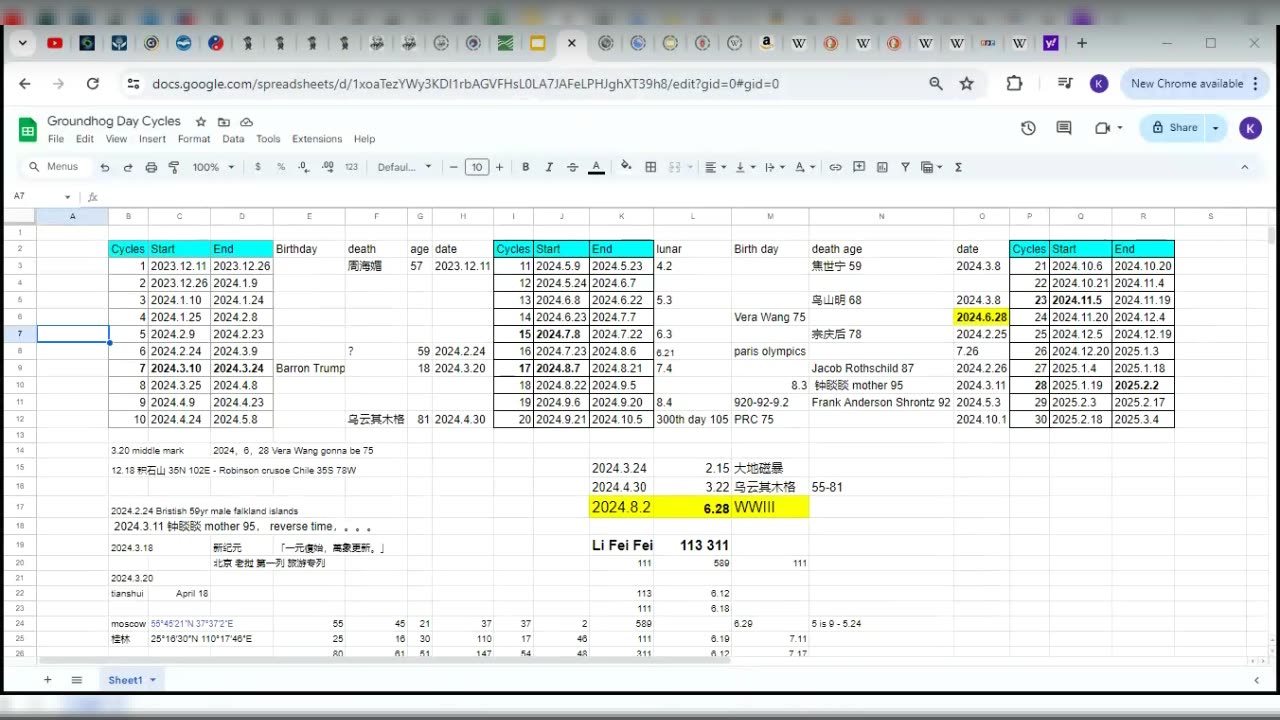The height and width of the screenshot is (720, 1280).
Task: Reload the page in Chrome
Action: pos(93,84)
